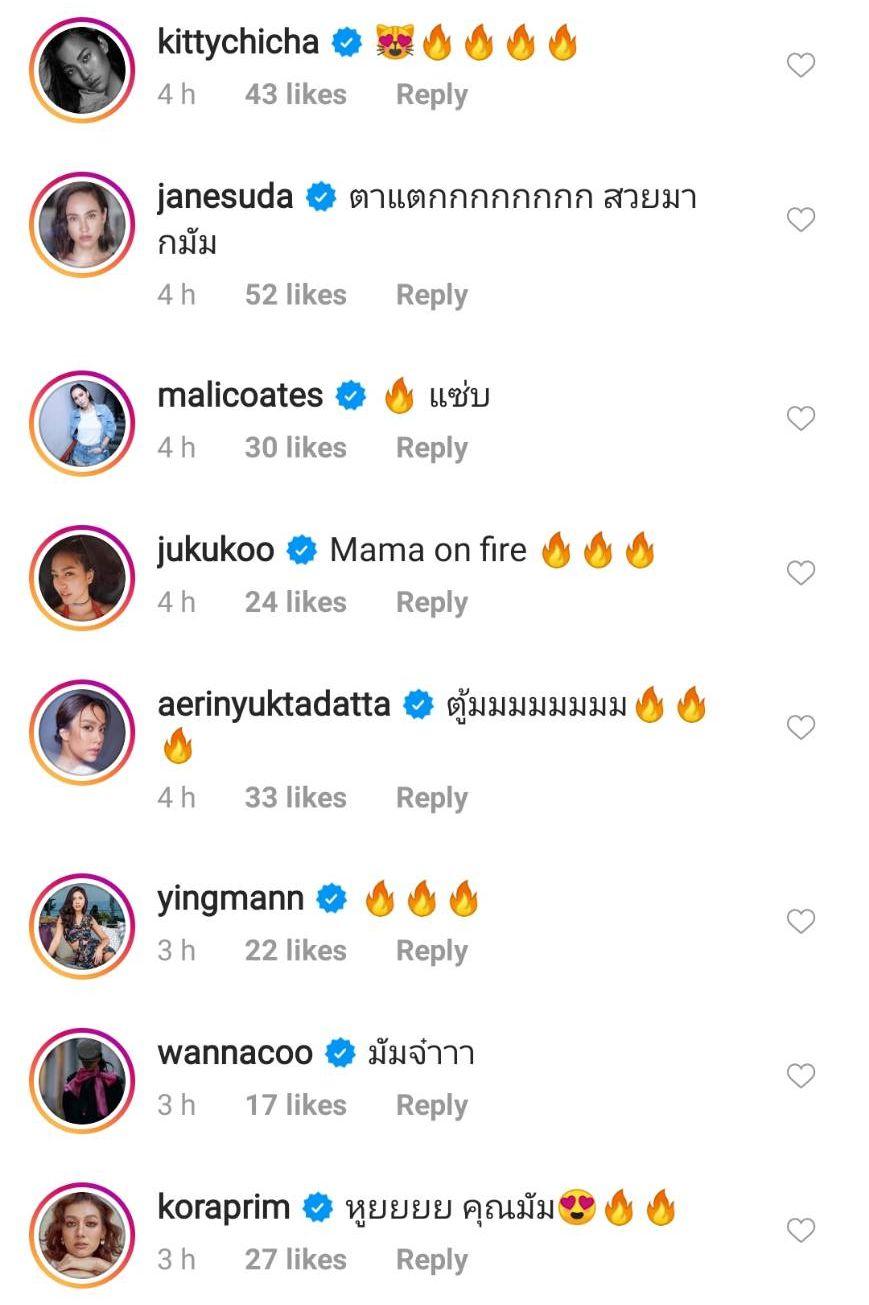869x1305 pixels.
Task: Open wannacoo's profile avatar
Action: [82, 1078]
